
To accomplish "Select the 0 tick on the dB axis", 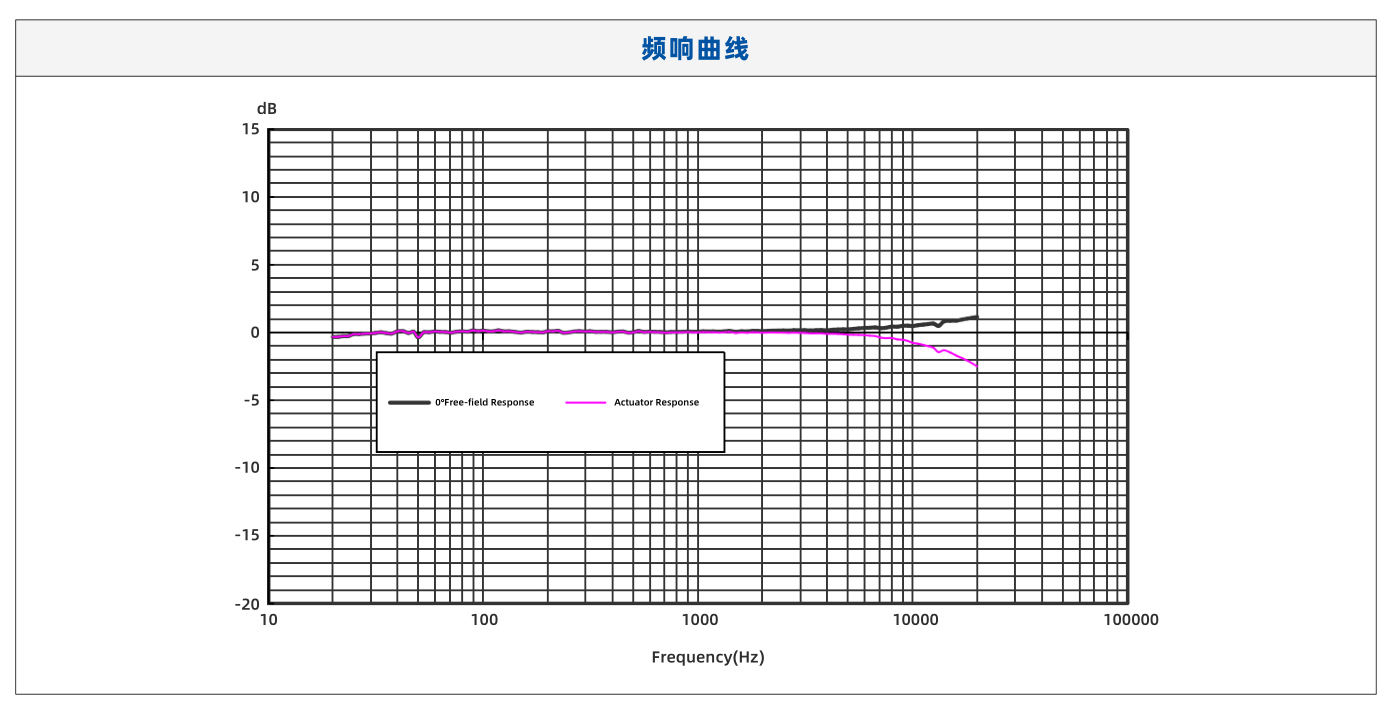I will pos(254,333).
